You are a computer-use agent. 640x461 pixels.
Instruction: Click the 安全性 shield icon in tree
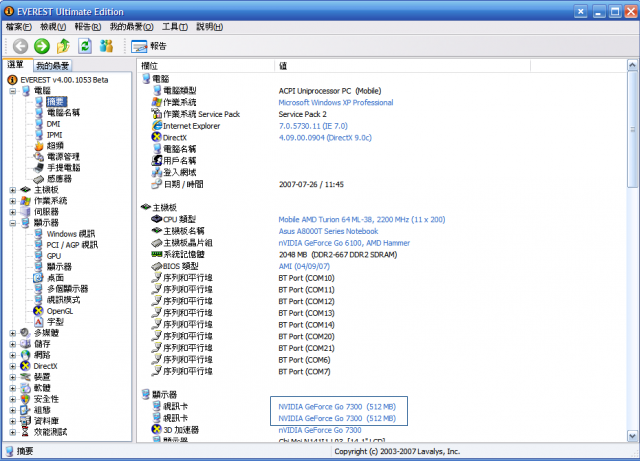point(25,399)
